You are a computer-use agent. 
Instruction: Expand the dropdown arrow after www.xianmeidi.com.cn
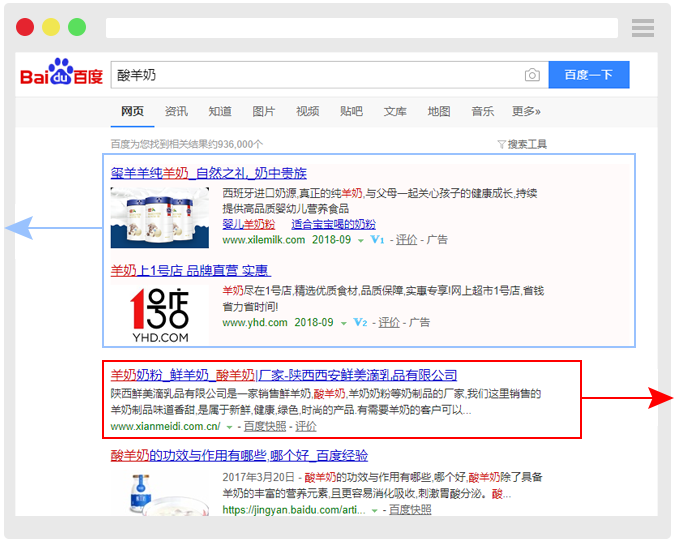coord(229,428)
